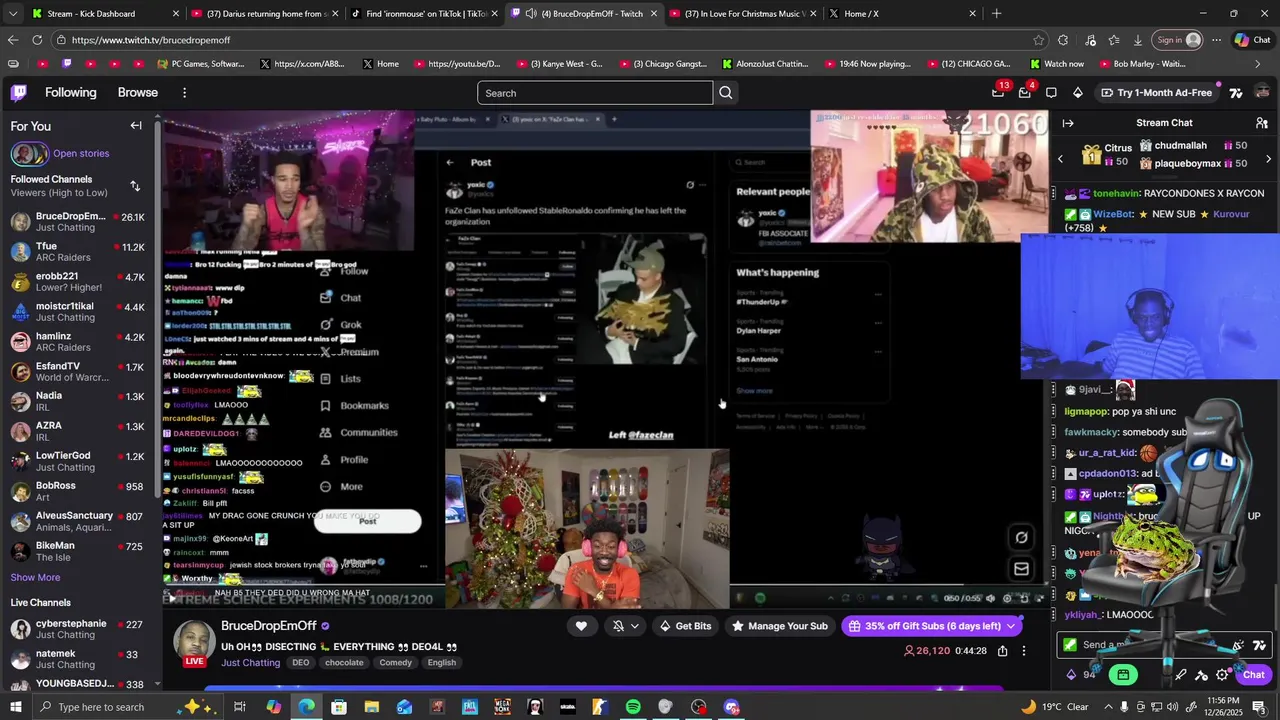
Task: Switch to Home / X browser tab
Action: coord(903,14)
